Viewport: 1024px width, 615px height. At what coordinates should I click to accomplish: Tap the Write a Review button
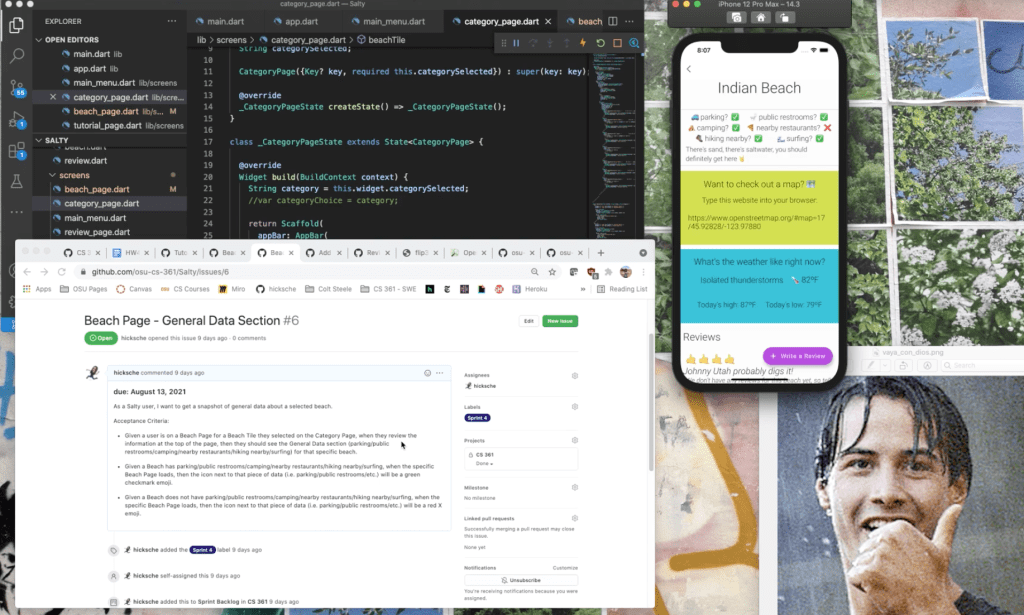coord(797,356)
